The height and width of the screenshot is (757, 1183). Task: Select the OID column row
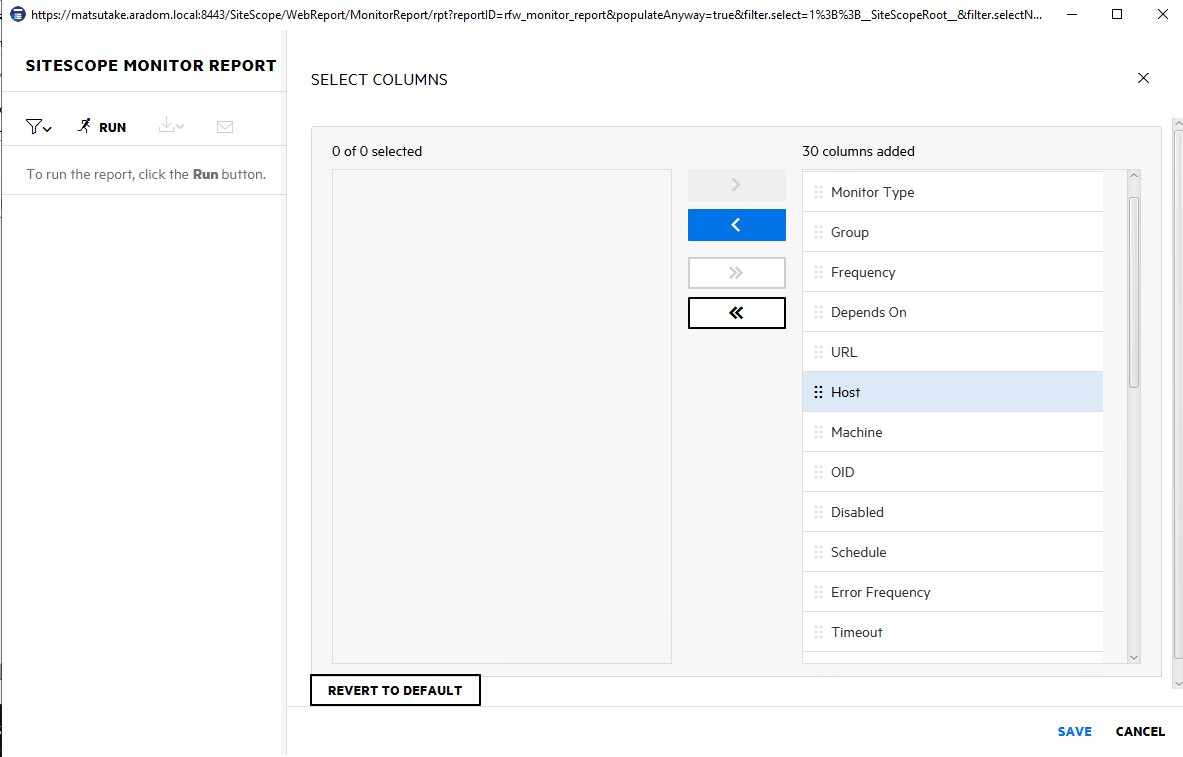pos(953,472)
